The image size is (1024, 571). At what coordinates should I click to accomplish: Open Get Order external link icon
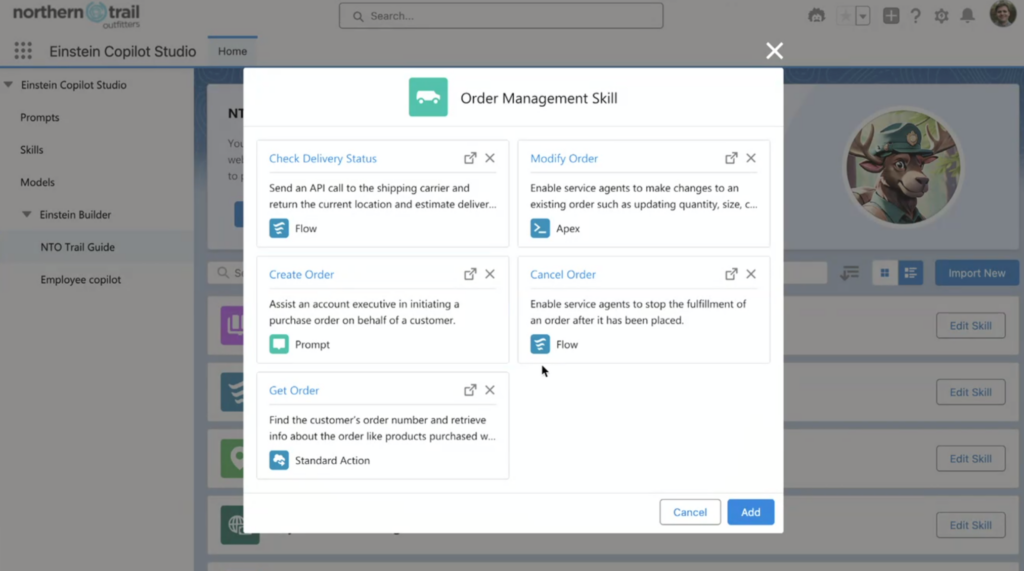470,390
